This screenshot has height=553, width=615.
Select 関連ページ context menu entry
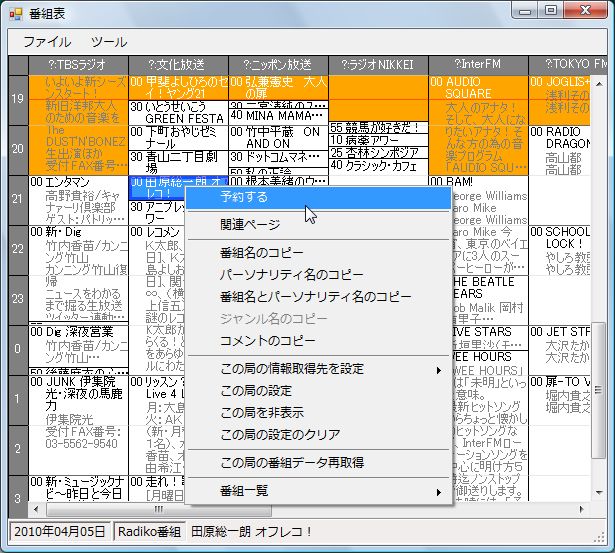[x=318, y=225]
